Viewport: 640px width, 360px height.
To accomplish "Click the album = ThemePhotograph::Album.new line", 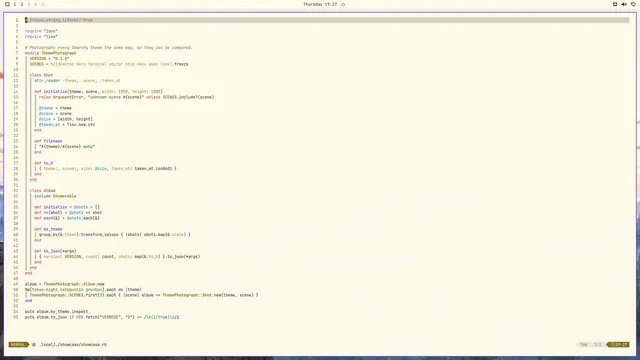I will [x=64, y=284].
